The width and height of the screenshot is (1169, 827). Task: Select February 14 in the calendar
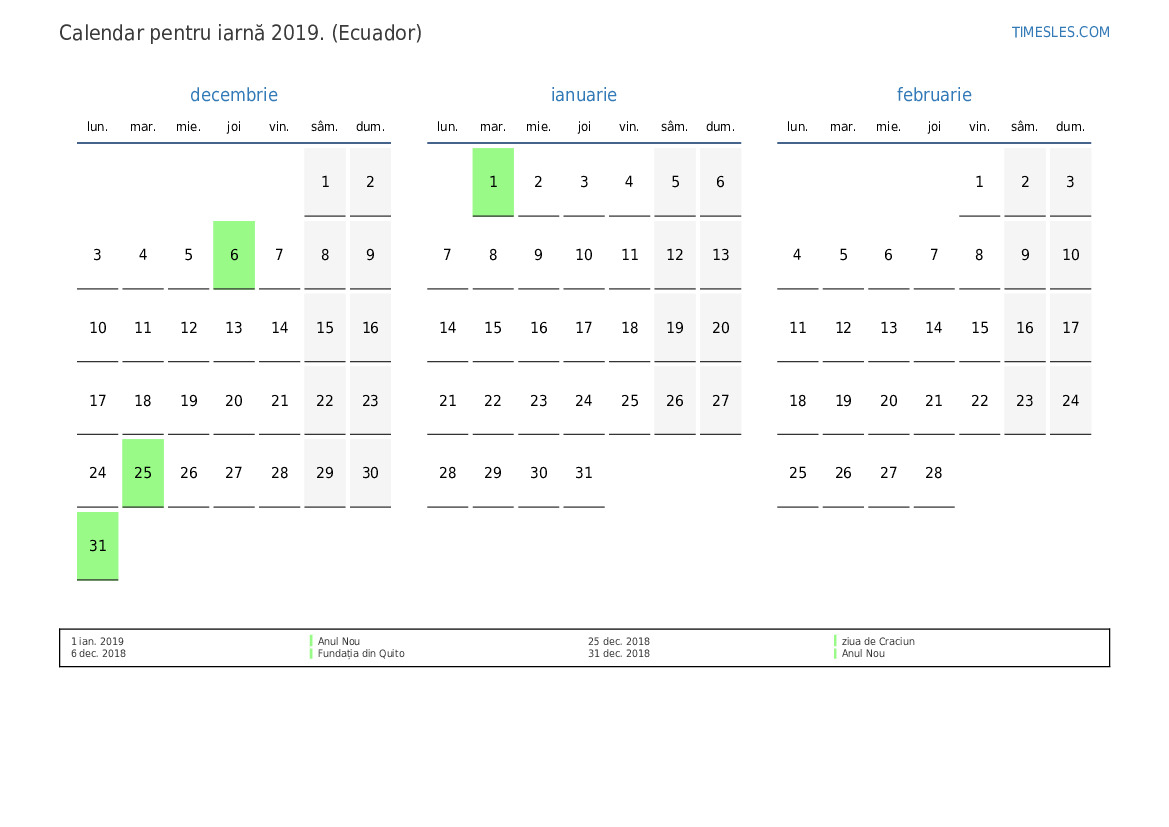[934, 328]
